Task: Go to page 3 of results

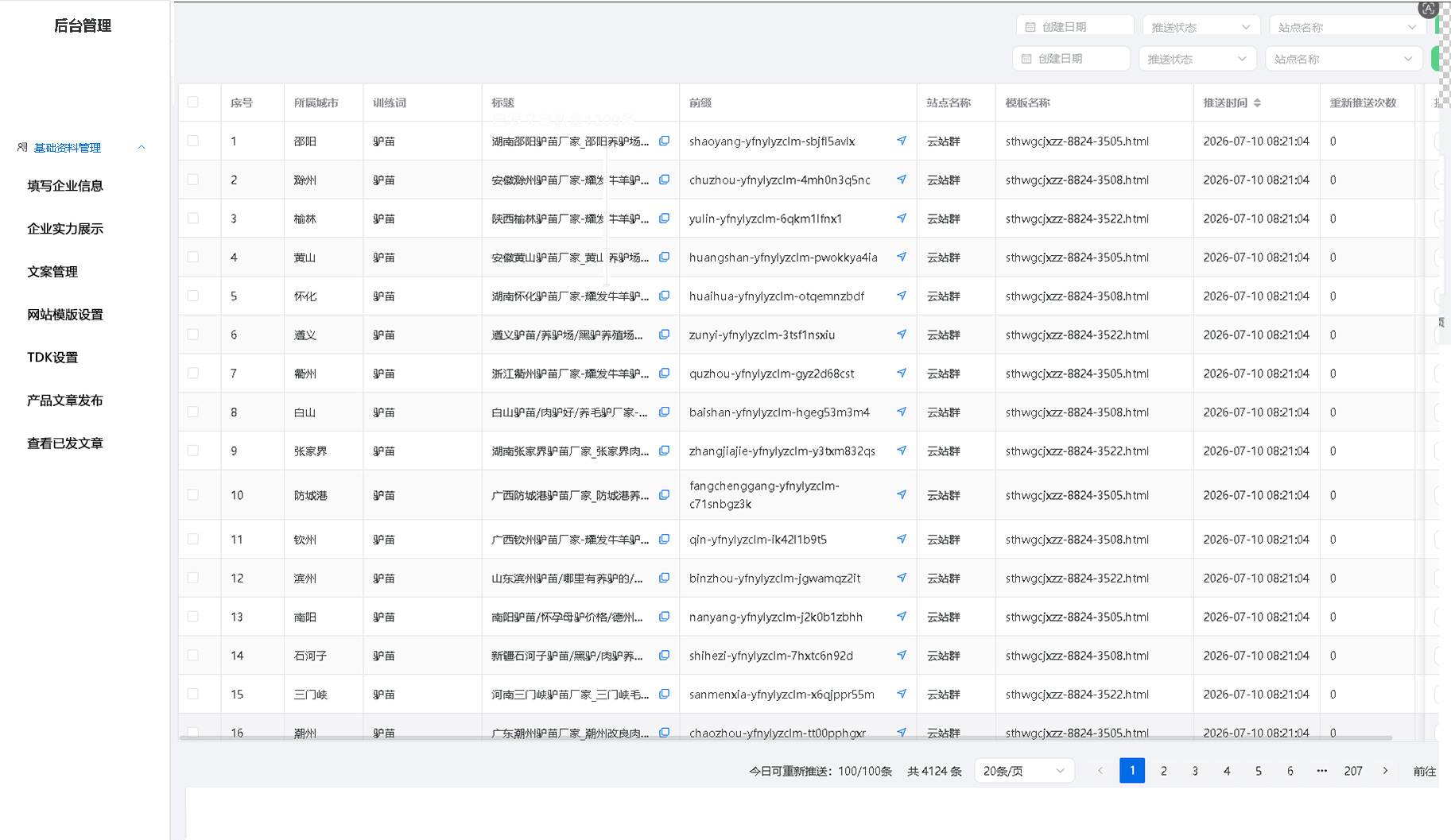Action: tap(1195, 771)
